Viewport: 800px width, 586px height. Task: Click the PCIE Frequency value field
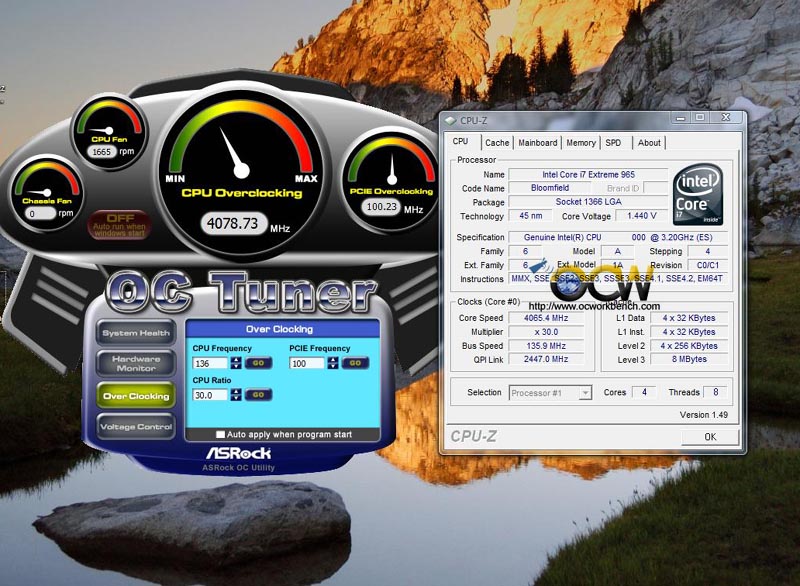pos(307,363)
